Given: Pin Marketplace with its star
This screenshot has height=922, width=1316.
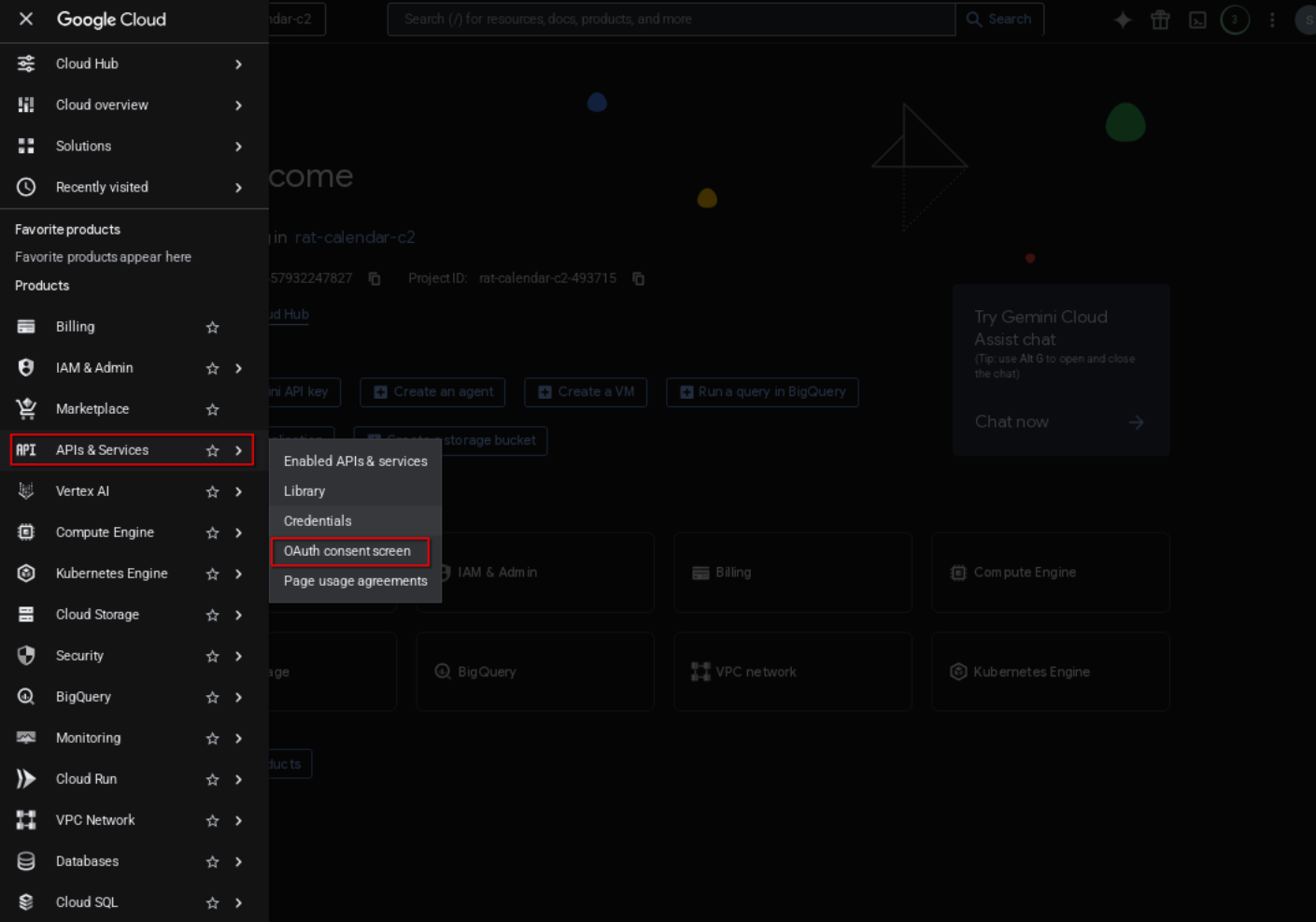Looking at the screenshot, I should (x=212, y=409).
